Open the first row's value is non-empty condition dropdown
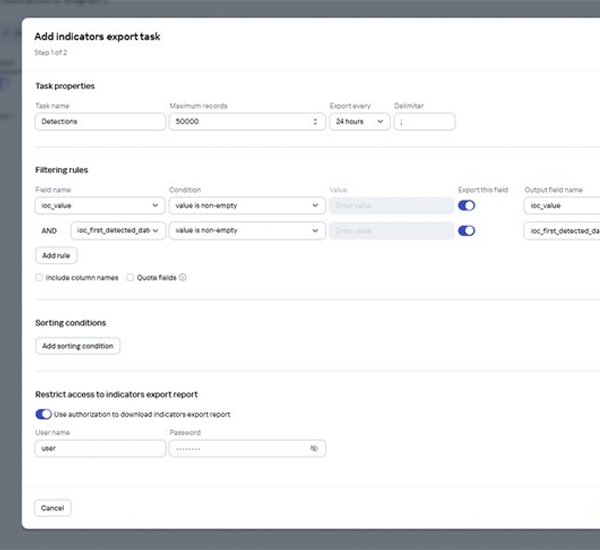The image size is (600, 550). coord(247,206)
